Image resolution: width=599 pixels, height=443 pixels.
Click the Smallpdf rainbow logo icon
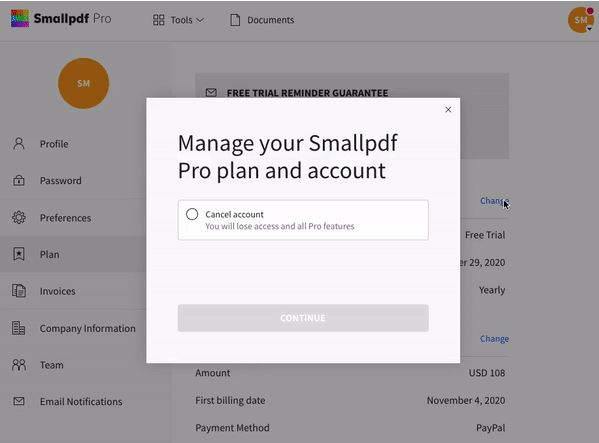tap(20, 18)
